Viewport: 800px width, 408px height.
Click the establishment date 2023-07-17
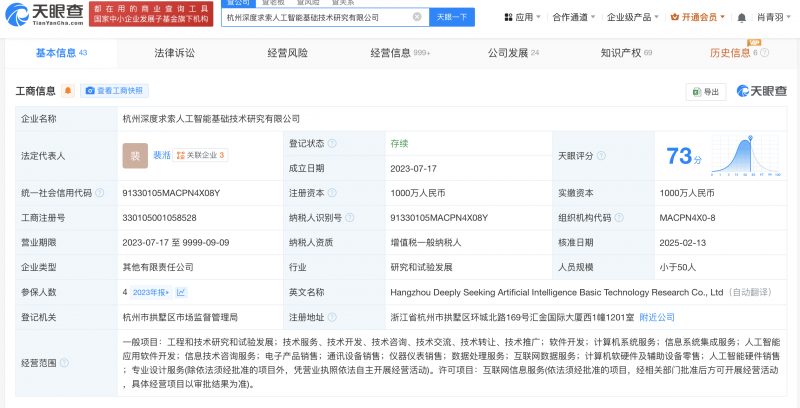413,168
